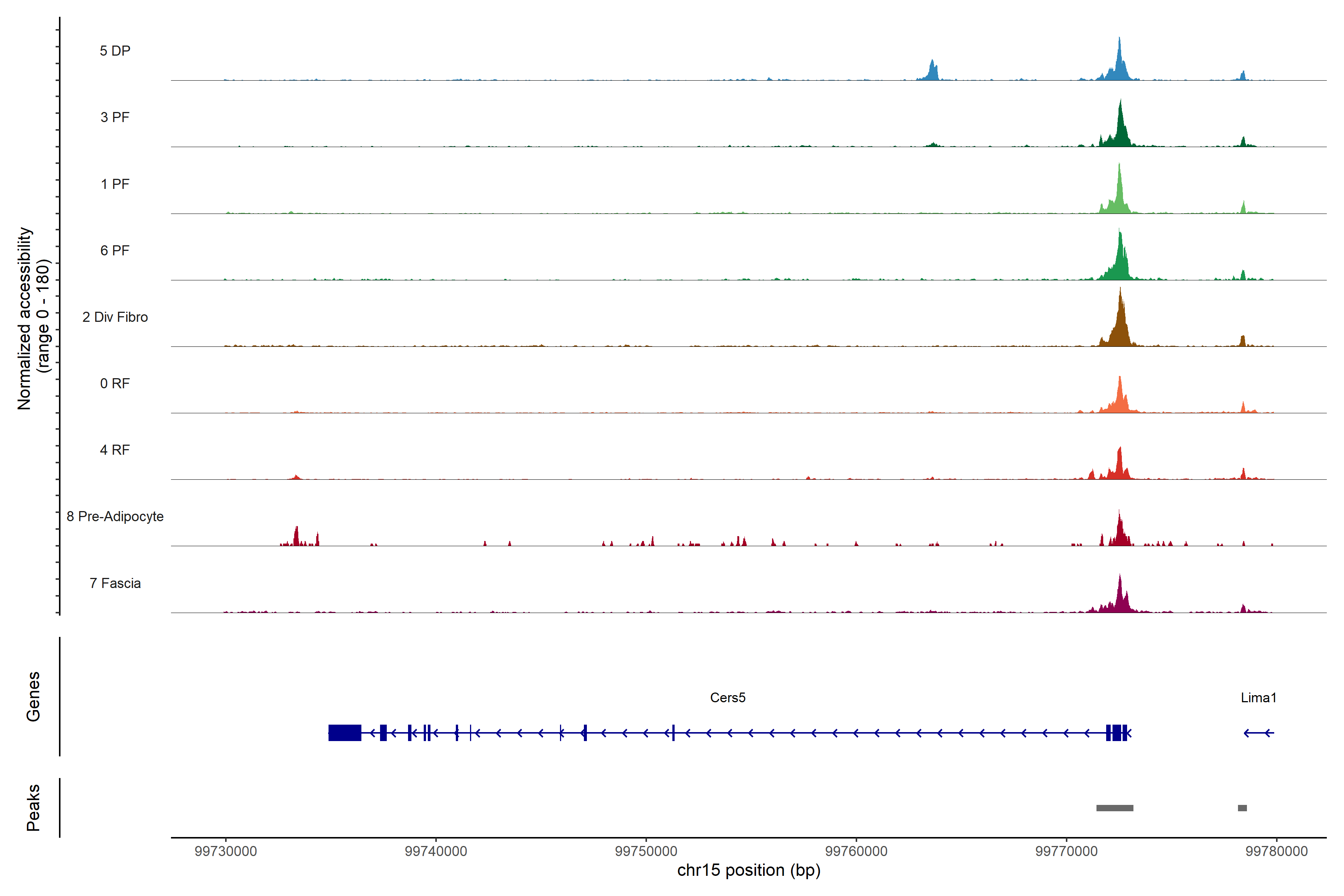Click the 3 PF track label
The height and width of the screenshot is (896, 1344).
(x=115, y=117)
